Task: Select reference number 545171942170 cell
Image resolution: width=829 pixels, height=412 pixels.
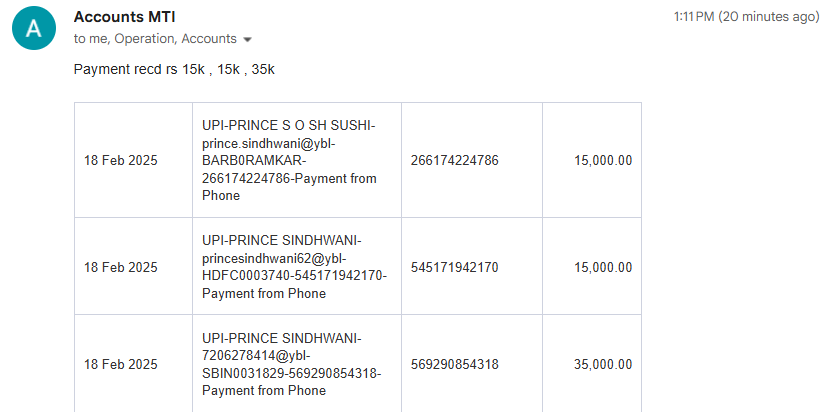Action: [472, 267]
